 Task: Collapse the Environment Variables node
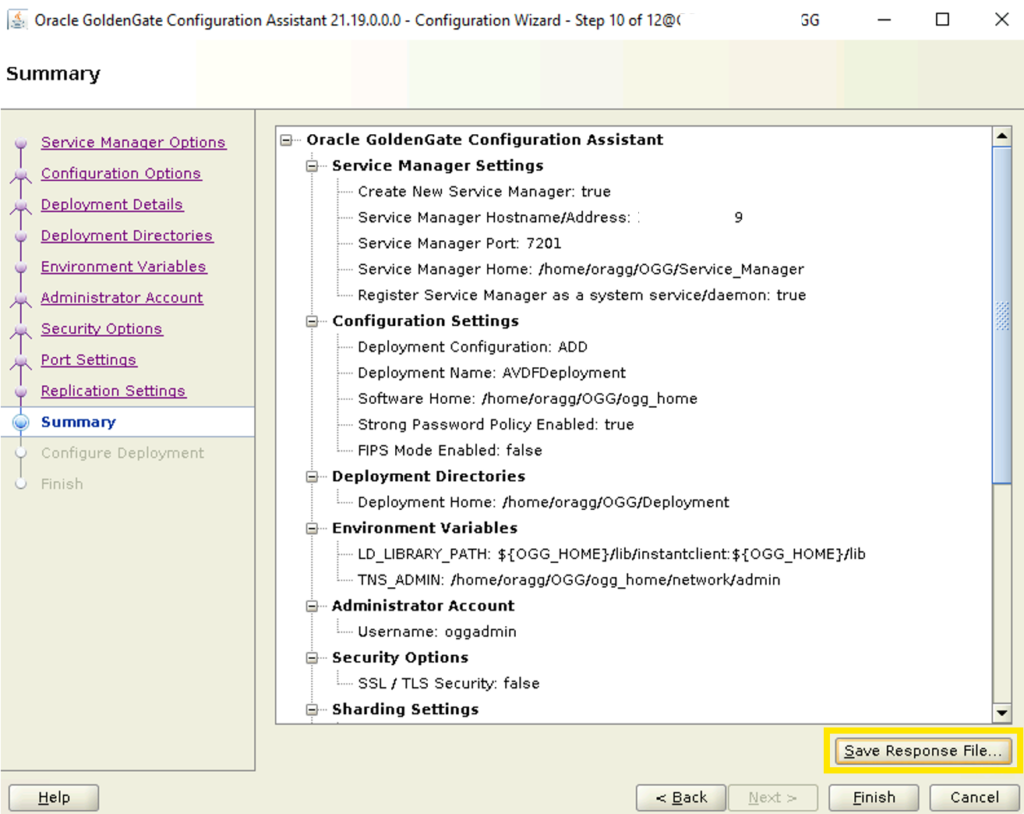pos(312,529)
